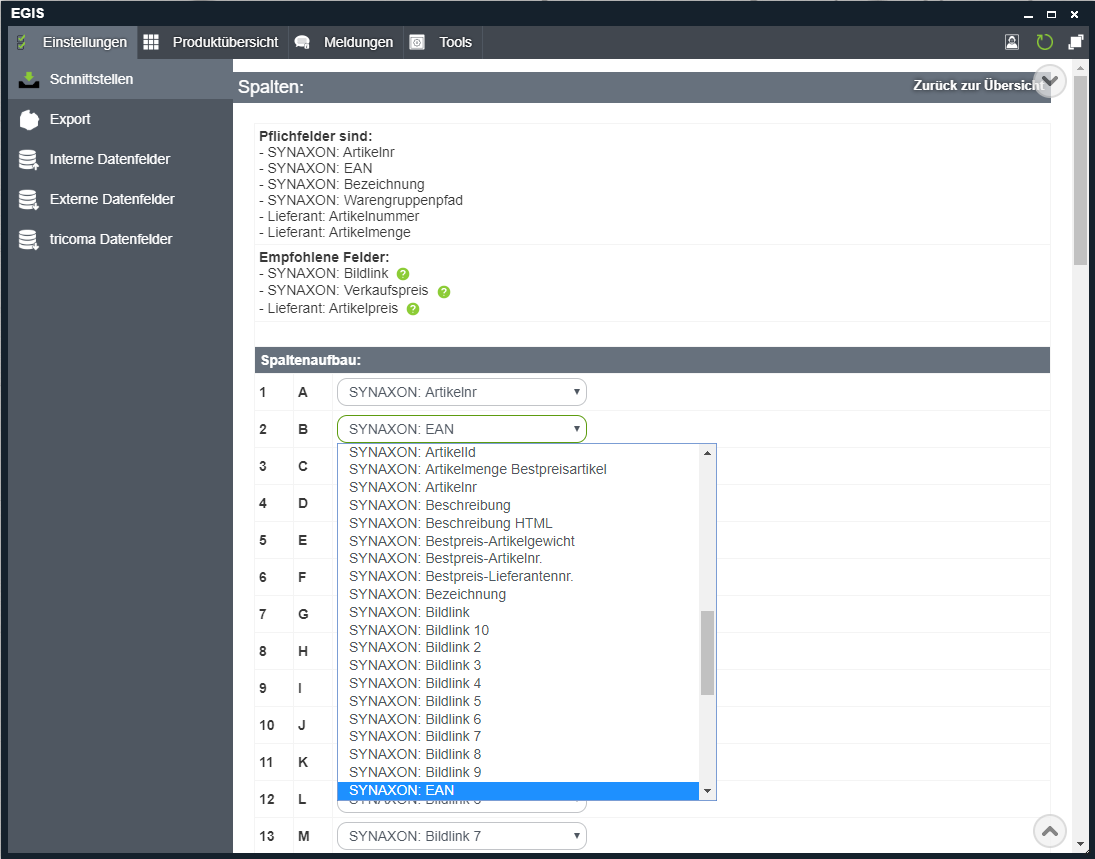This screenshot has width=1095, height=859.
Task: Click row number 10 in Spaltenaufbau table
Action: [267, 725]
